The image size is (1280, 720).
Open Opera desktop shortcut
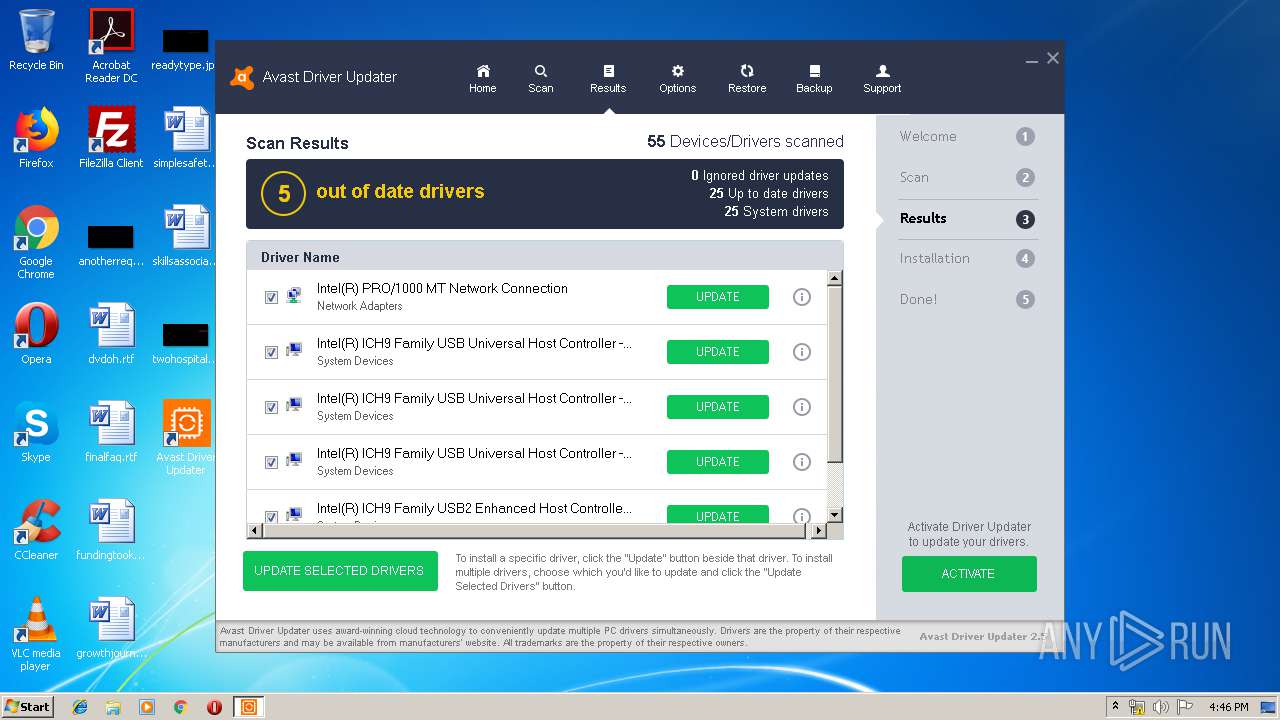tap(36, 334)
